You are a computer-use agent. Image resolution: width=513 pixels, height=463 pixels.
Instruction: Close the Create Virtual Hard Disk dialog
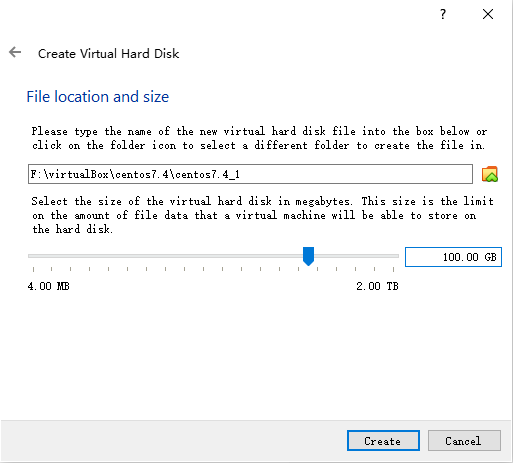(x=488, y=14)
